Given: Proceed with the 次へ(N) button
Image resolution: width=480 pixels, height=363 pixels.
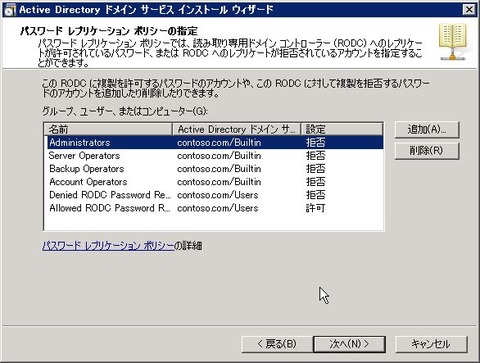Looking at the screenshot, I should [x=349, y=344].
